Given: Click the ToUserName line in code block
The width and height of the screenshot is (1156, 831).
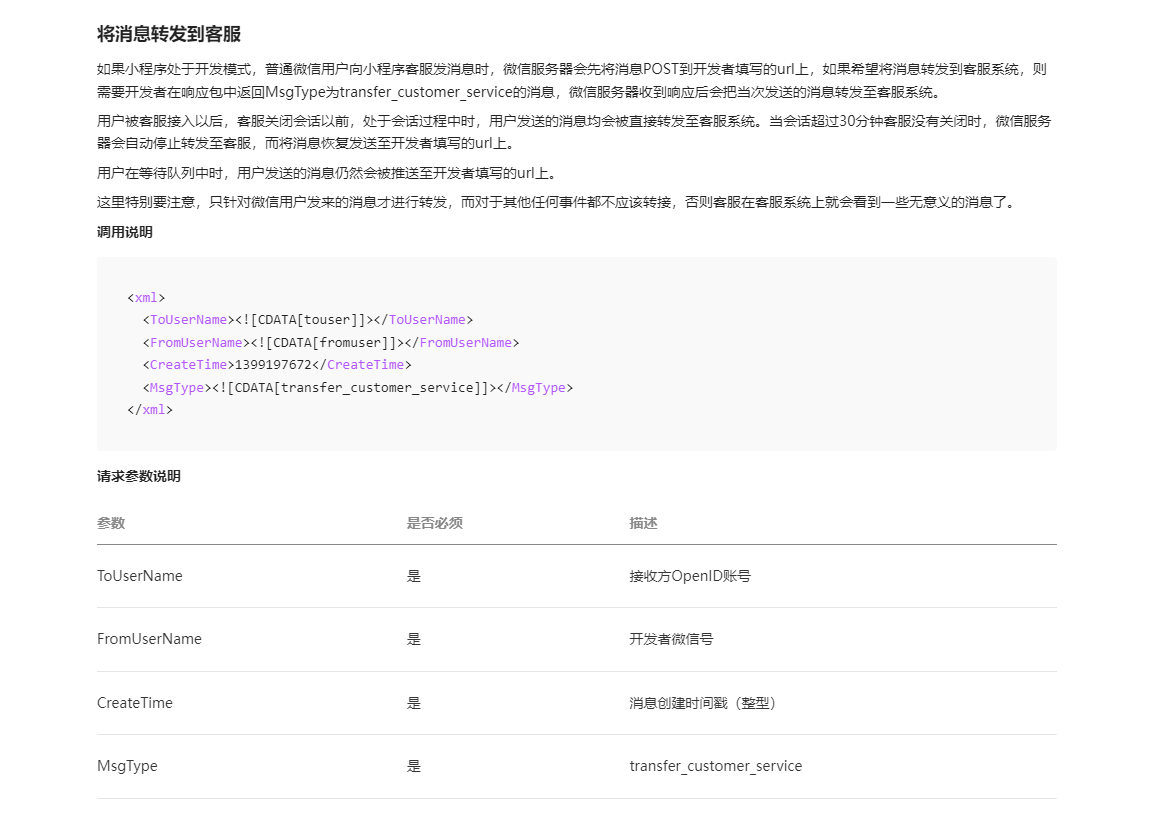Looking at the screenshot, I should (307, 320).
